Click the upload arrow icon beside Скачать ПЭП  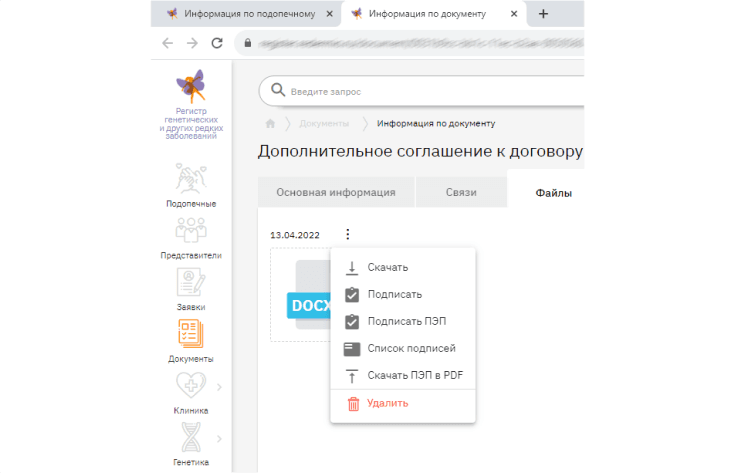pos(352,376)
